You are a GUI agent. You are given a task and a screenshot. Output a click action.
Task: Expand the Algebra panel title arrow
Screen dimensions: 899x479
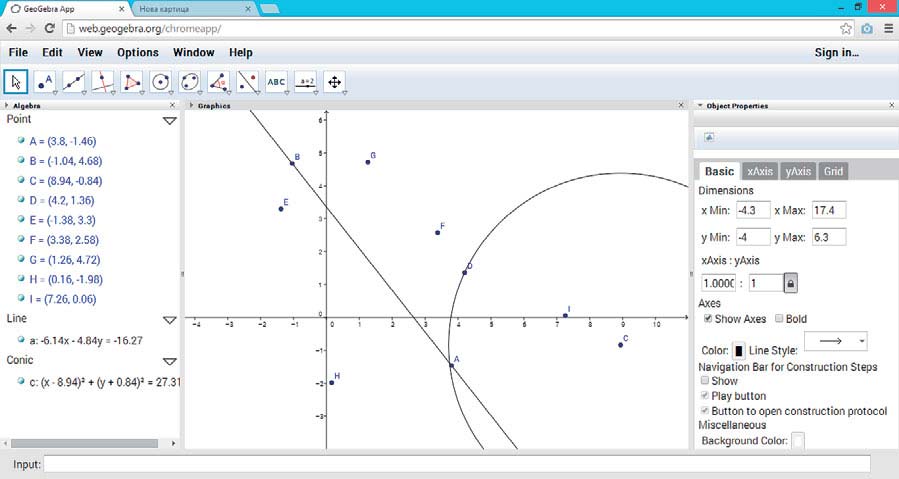point(6,106)
